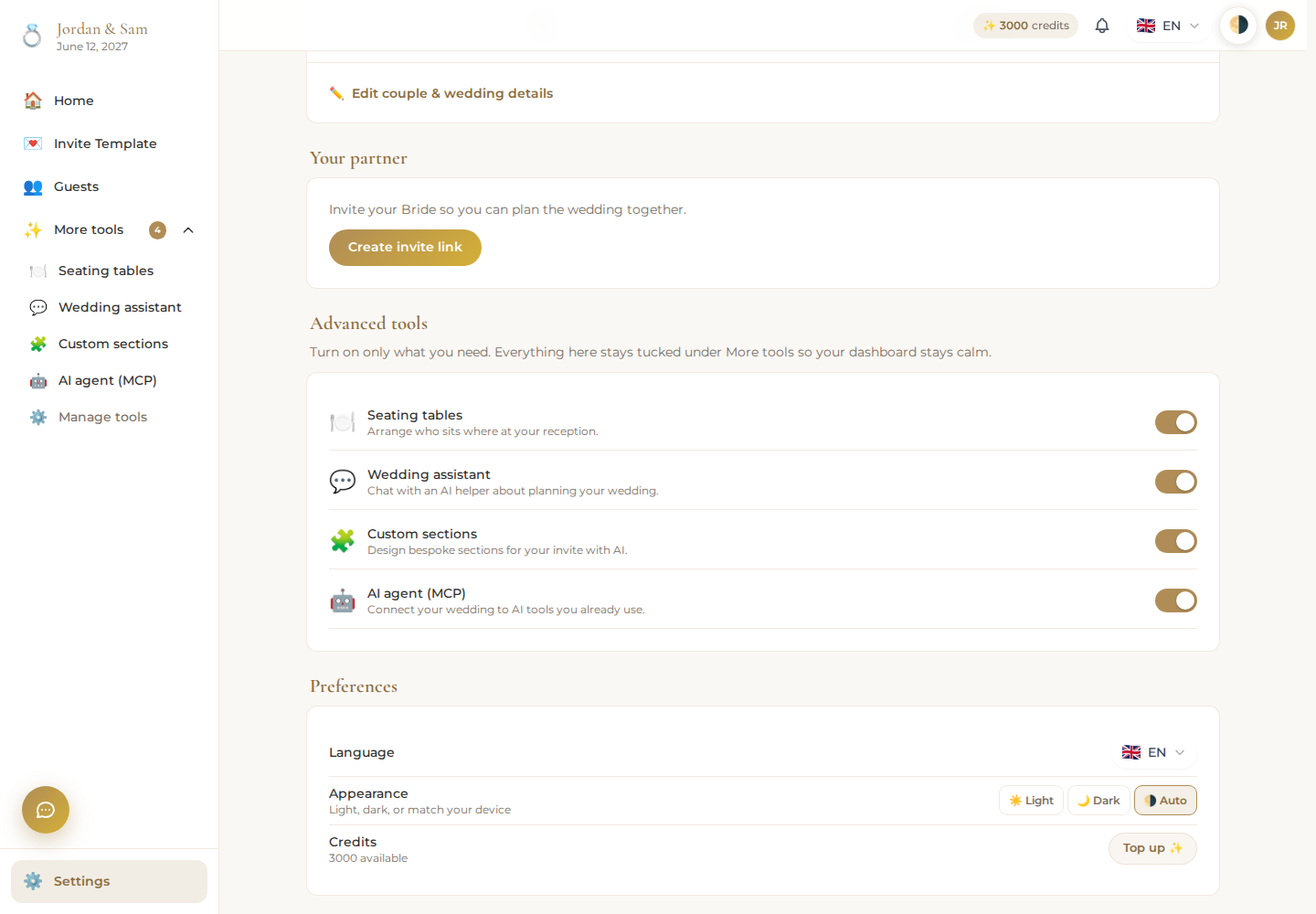Click the puzzle piece icon in Custom sections row
This screenshot has height=914, width=1316.
pos(343,541)
